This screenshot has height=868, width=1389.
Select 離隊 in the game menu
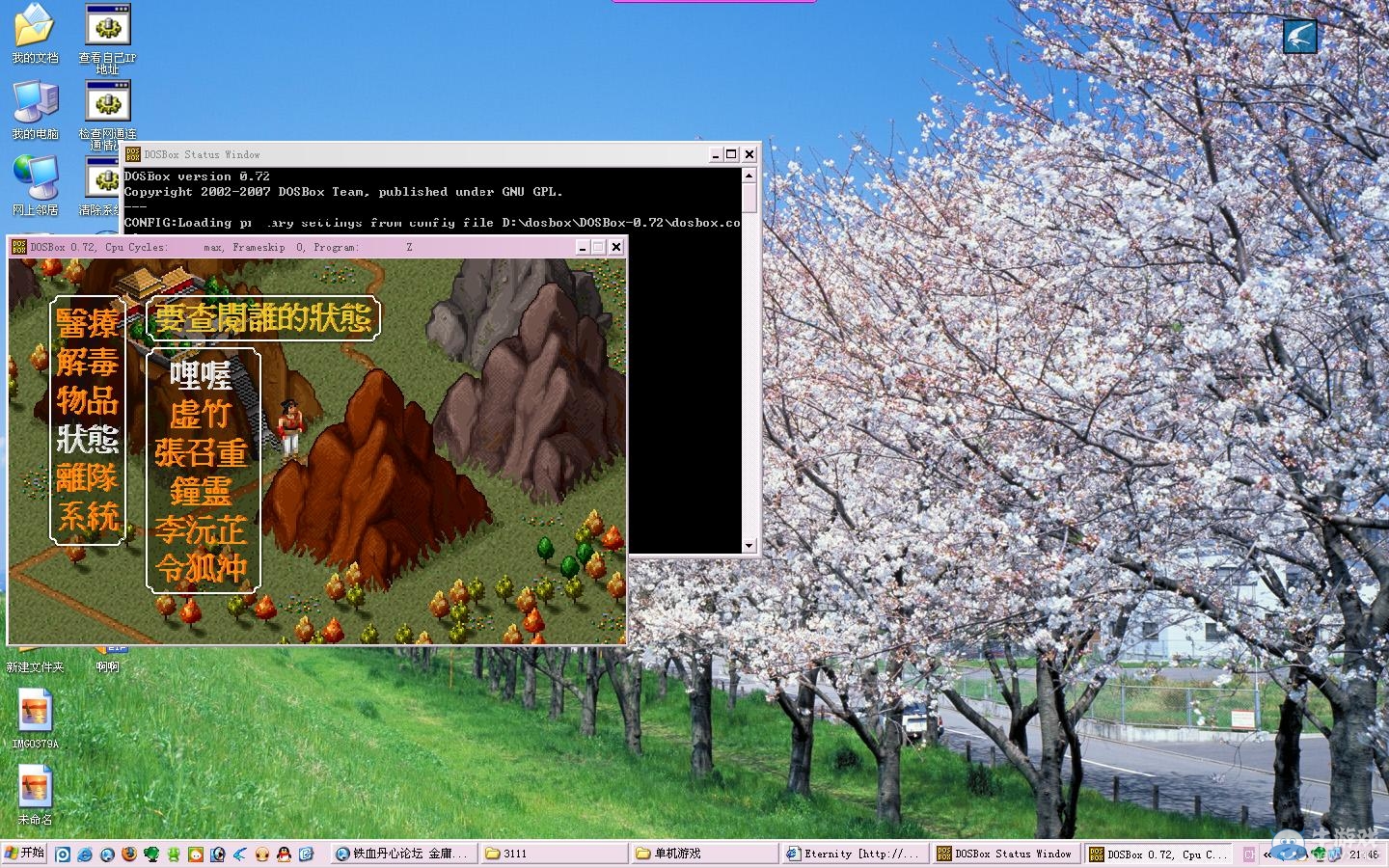pos(88,478)
